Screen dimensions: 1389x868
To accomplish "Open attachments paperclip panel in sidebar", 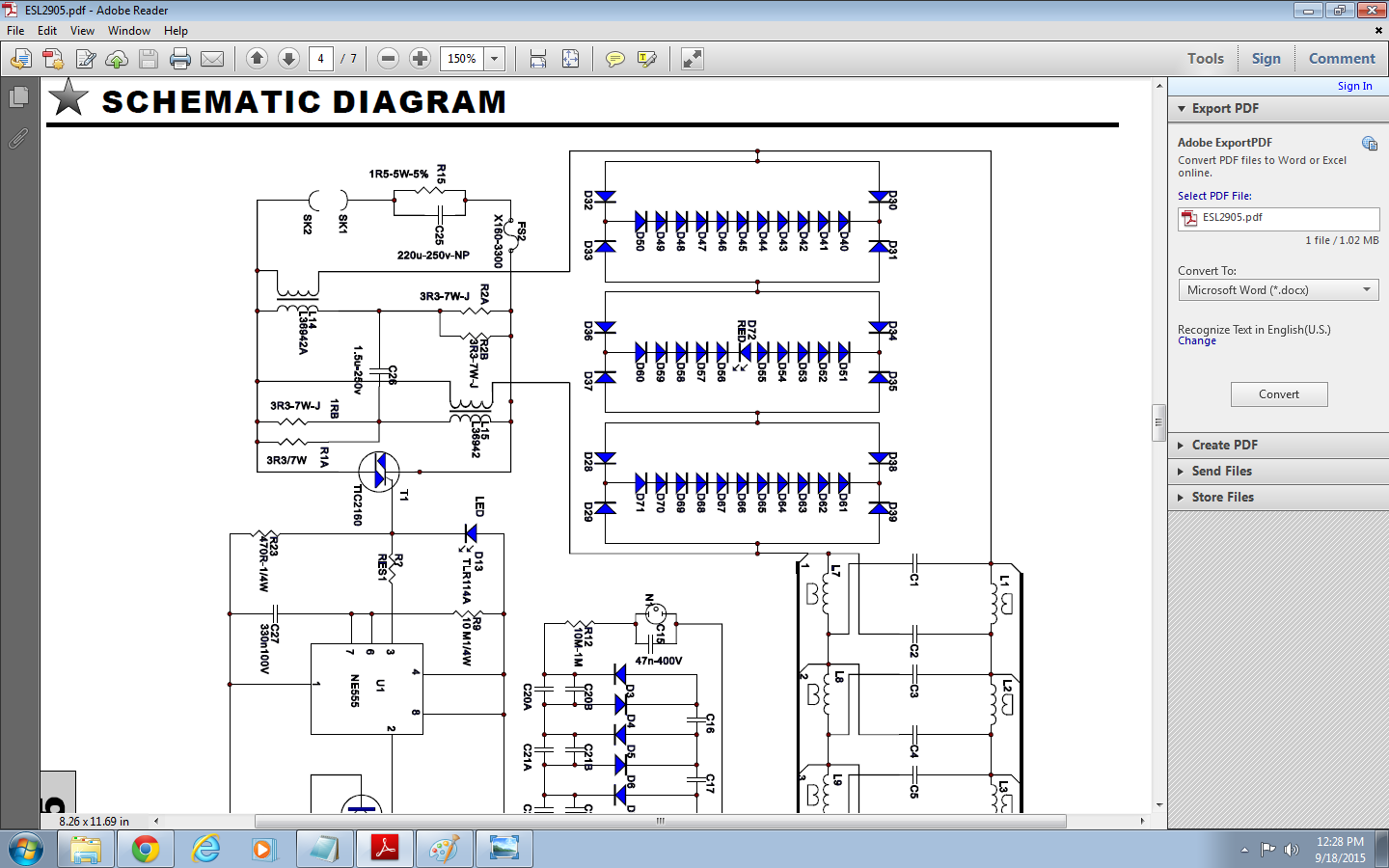I will [x=18, y=139].
